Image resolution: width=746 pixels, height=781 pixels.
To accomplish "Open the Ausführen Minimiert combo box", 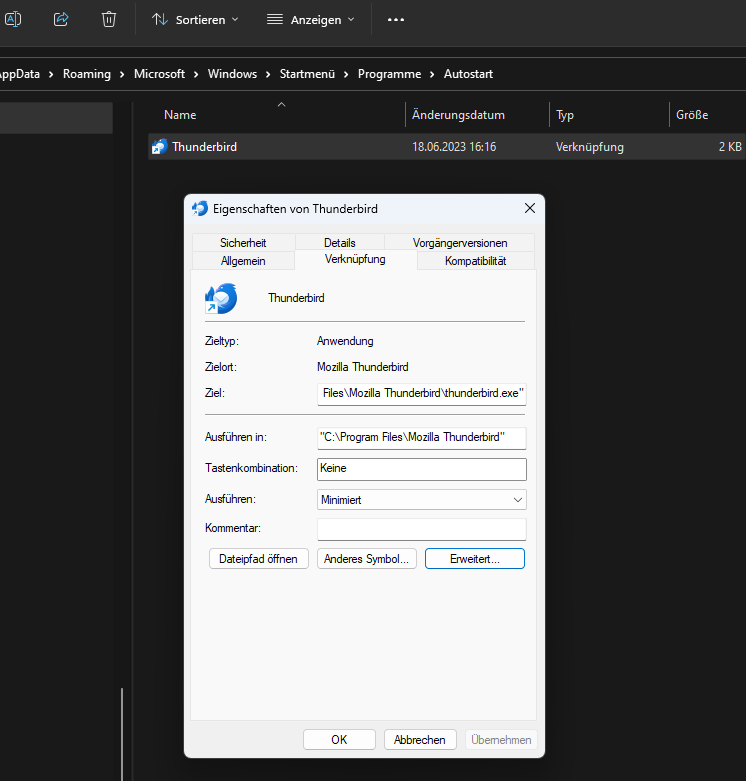I will pyautogui.click(x=421, y=500).
